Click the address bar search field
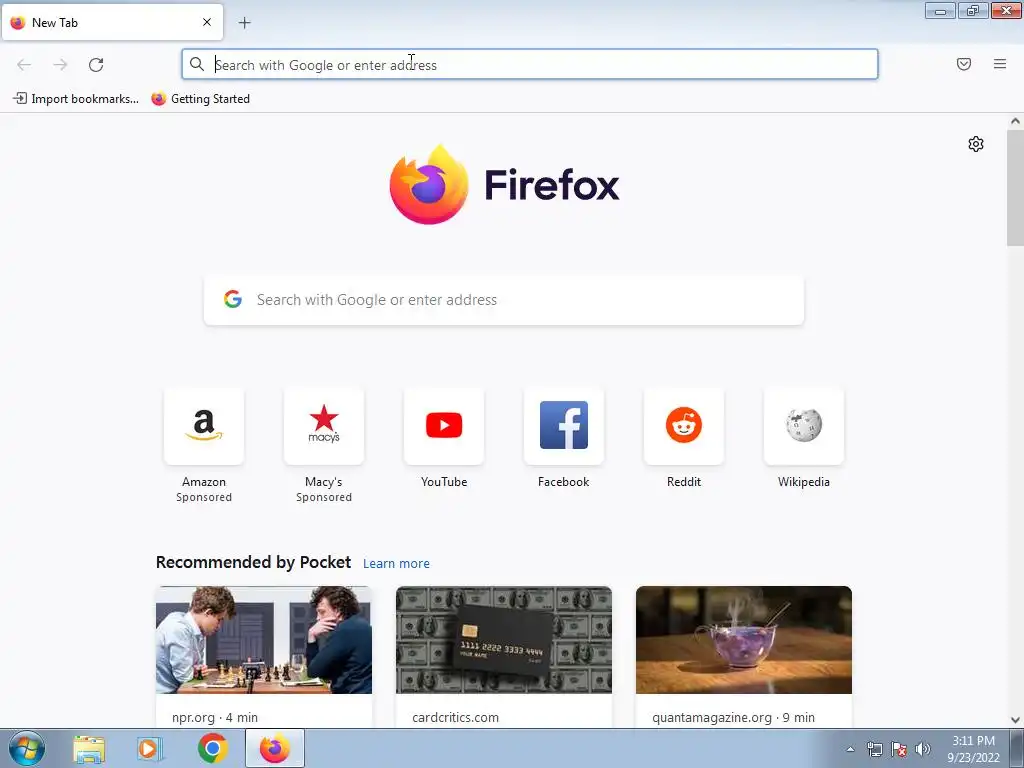The height and width of the screenshot is (768, 1024). (x=530, y=65)
